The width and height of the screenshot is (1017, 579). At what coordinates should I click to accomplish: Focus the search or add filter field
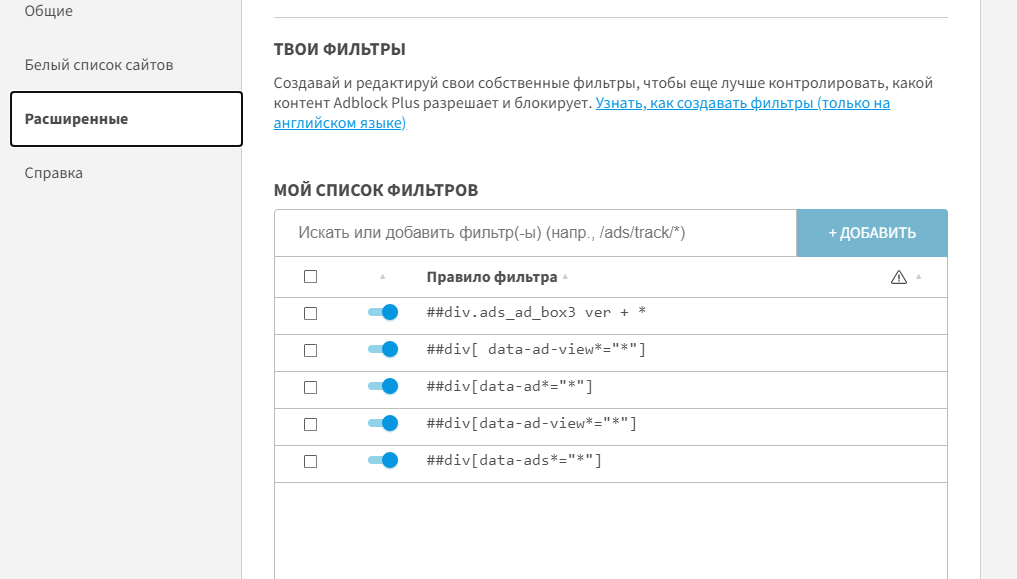point(535,233)
